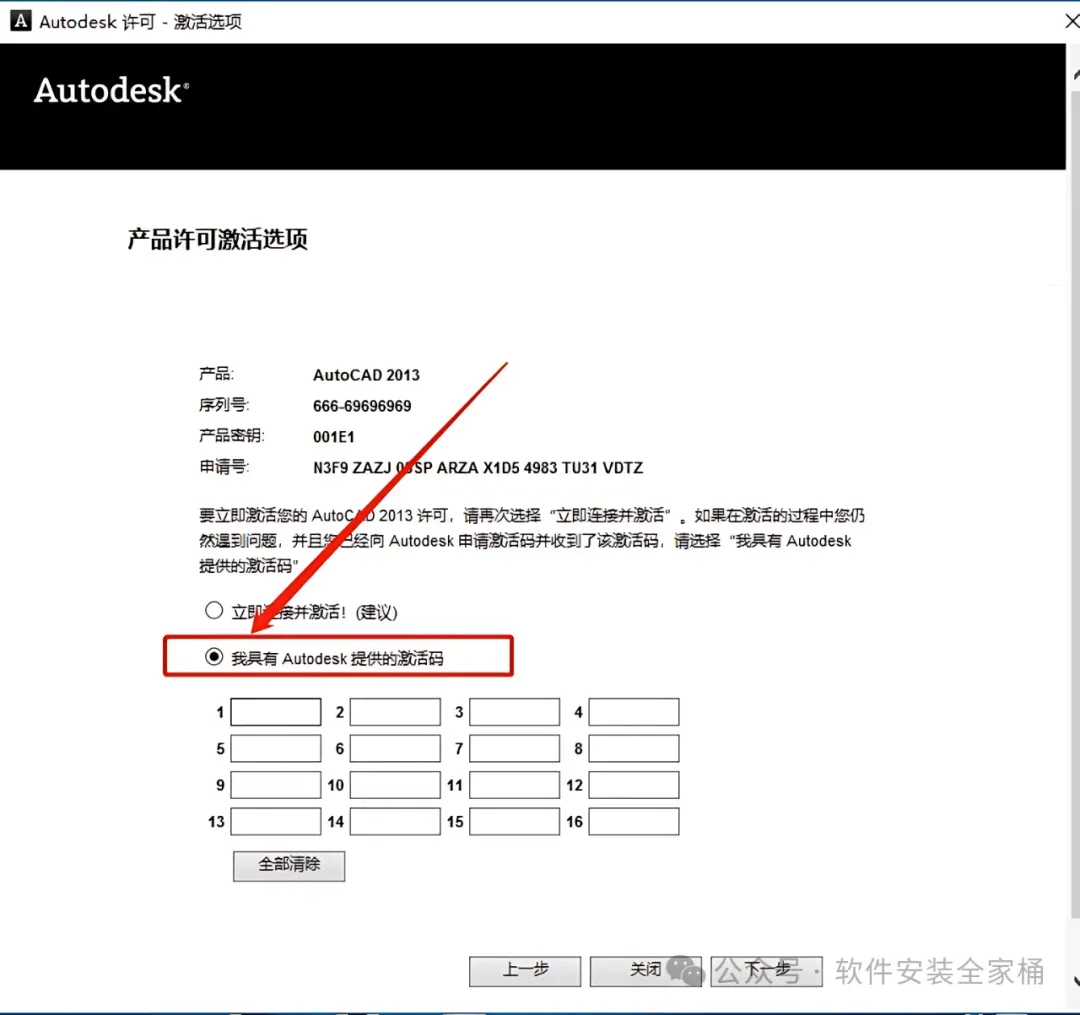Click the 关闭 (Close) button
This screenshot has height=1015, width=1080.
645,971
